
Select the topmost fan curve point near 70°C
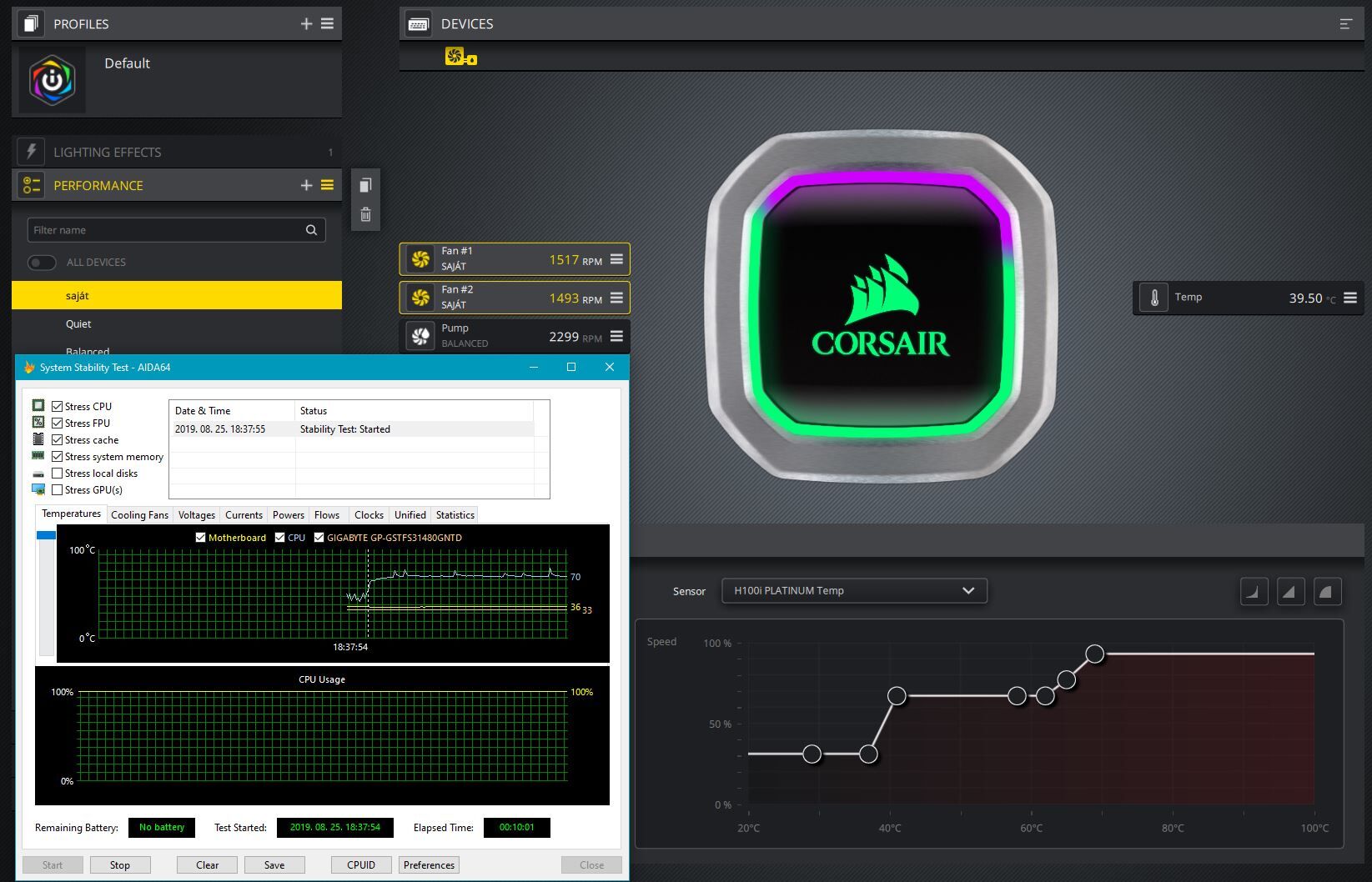point(1095,654)
